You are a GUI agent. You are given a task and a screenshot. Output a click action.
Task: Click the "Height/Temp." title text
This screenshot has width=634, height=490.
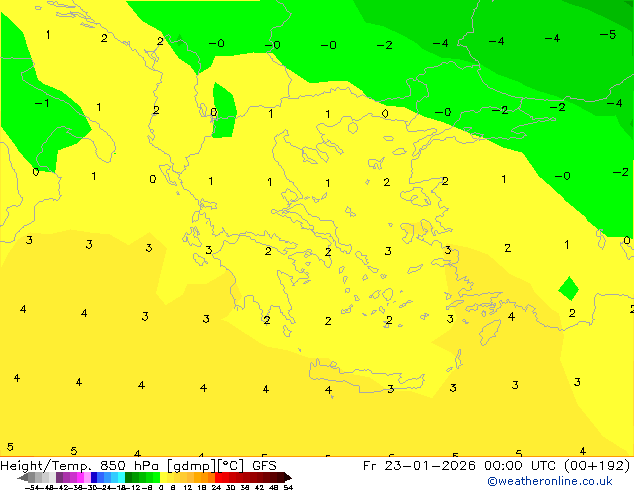45,466
